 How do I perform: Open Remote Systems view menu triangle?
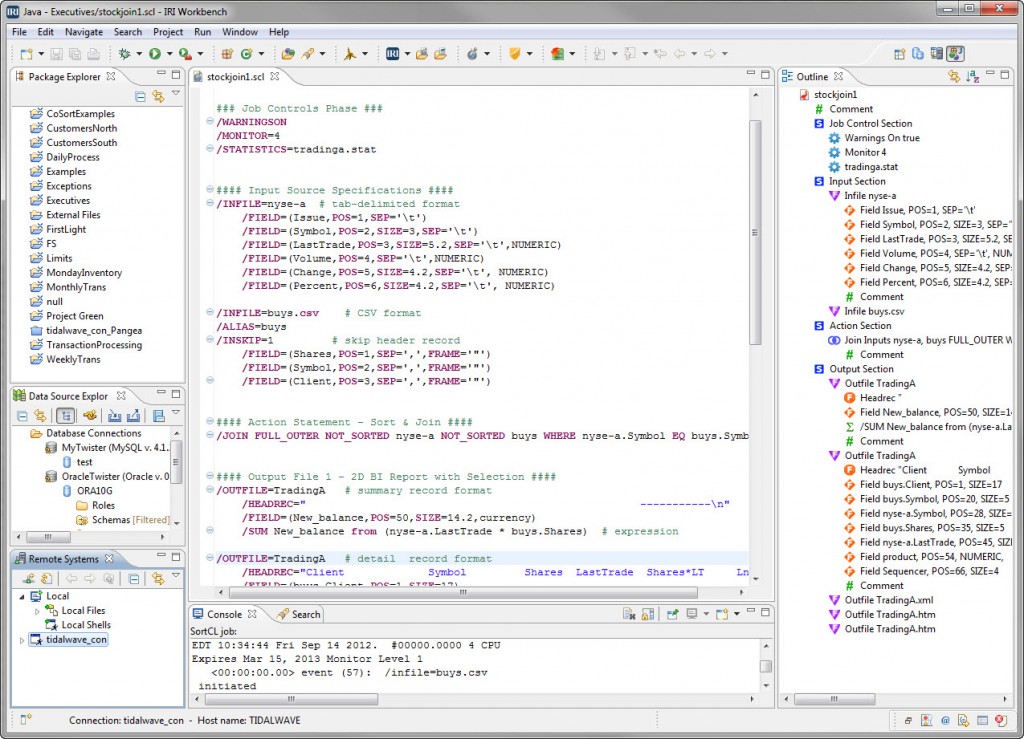click(176, 576)
